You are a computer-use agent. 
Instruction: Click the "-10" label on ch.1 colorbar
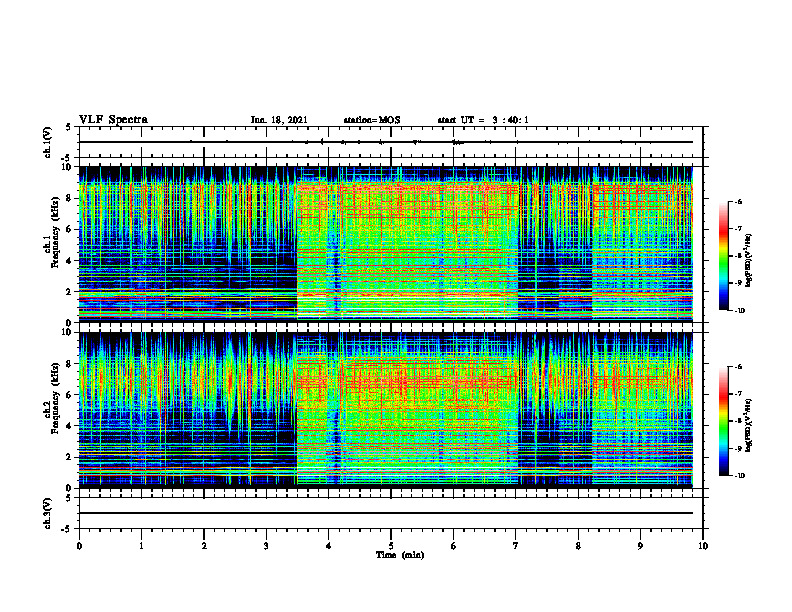(x=739, y=311)
